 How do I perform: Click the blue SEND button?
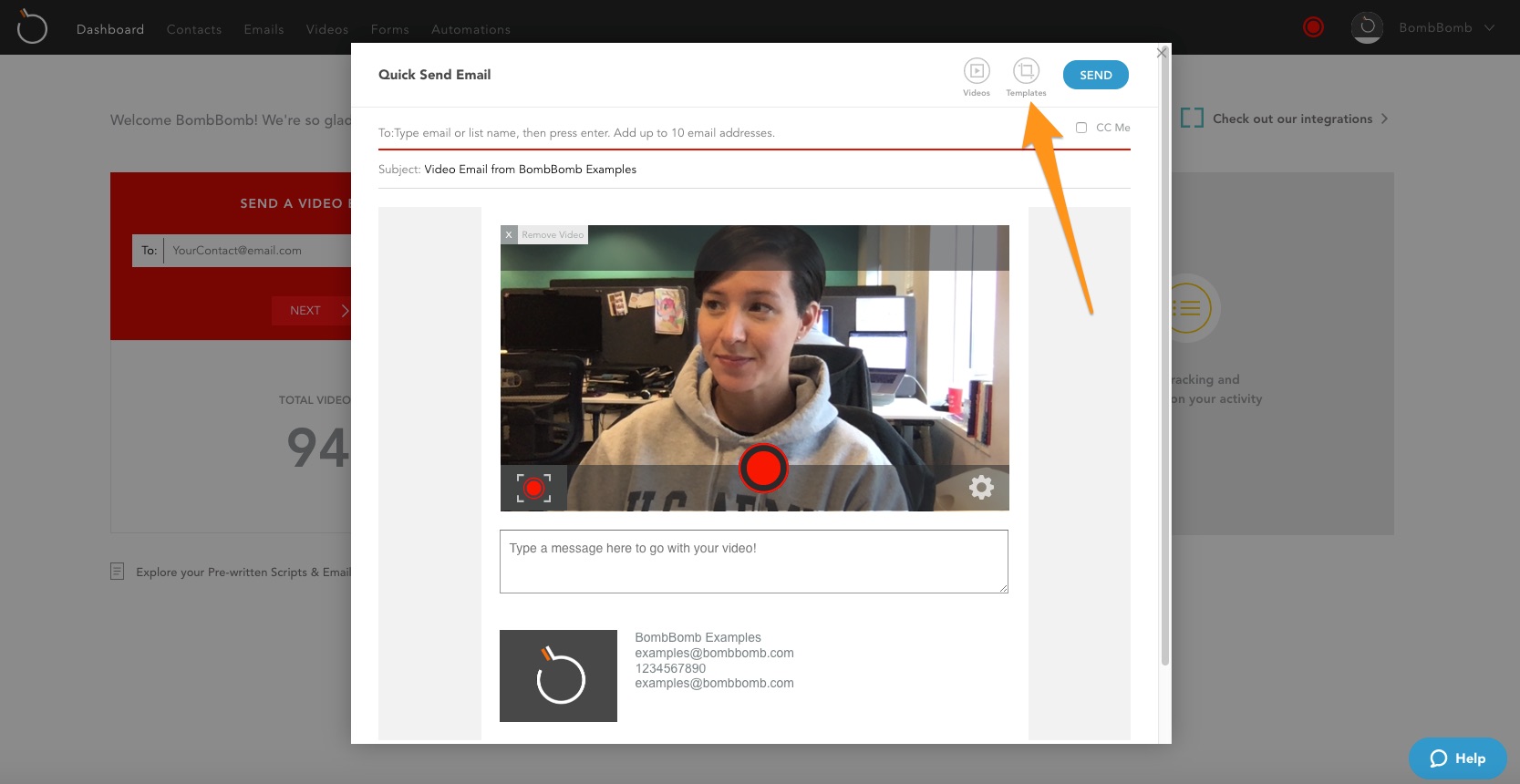point(1096,75)
